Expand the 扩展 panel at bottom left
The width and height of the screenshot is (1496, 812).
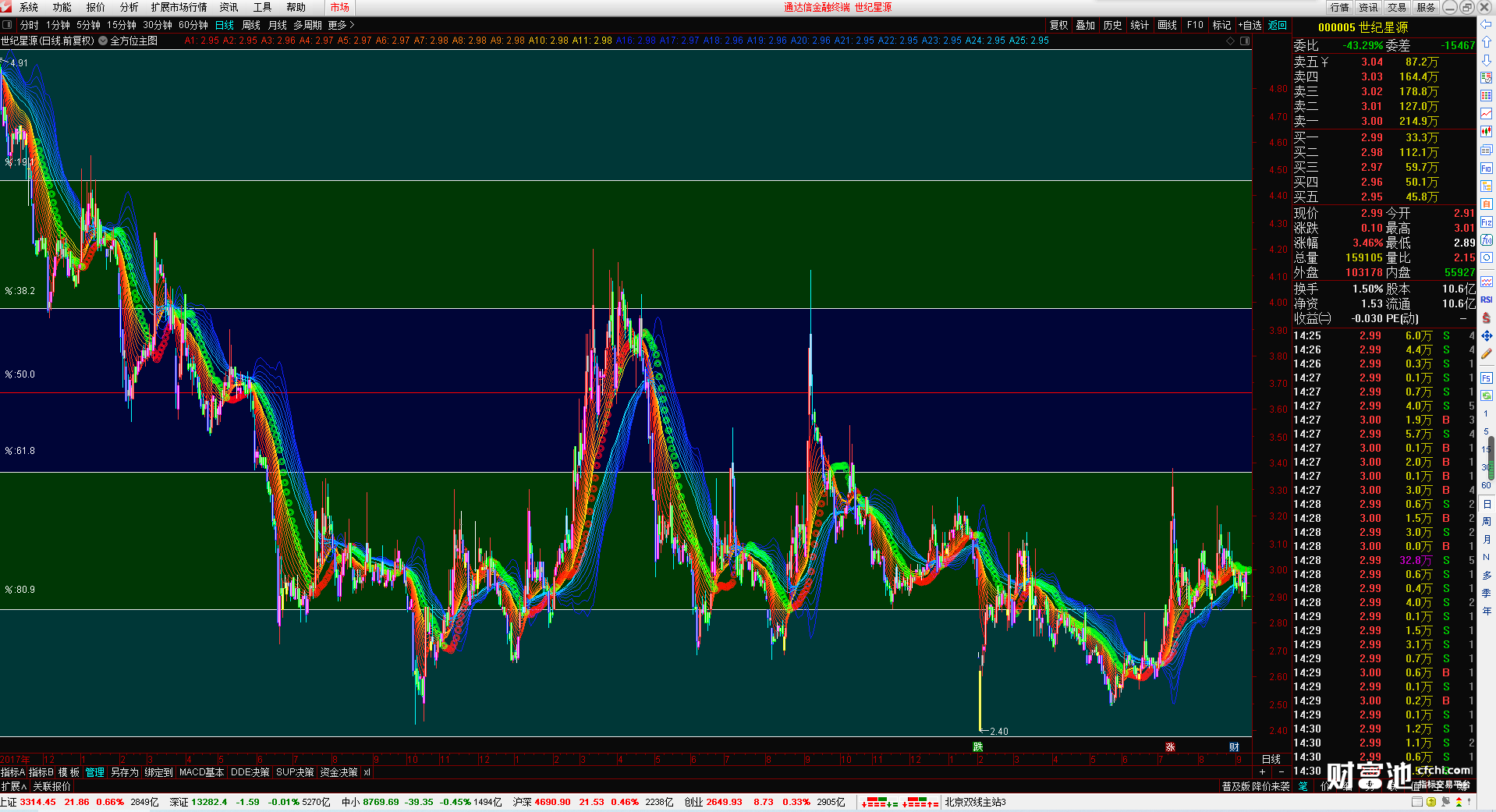14,786
